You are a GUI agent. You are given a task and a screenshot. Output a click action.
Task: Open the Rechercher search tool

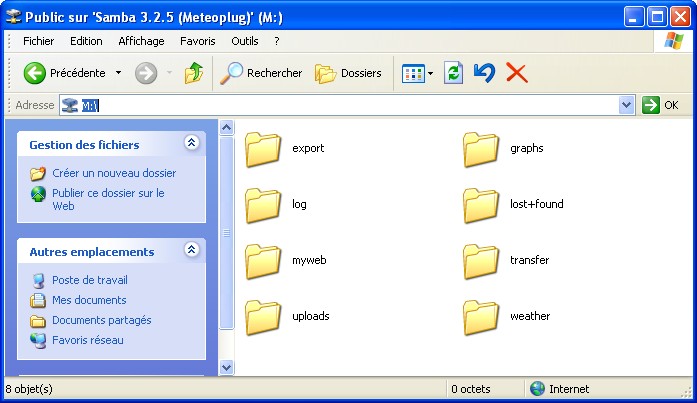pyautogui.click(x=261, y=73)
